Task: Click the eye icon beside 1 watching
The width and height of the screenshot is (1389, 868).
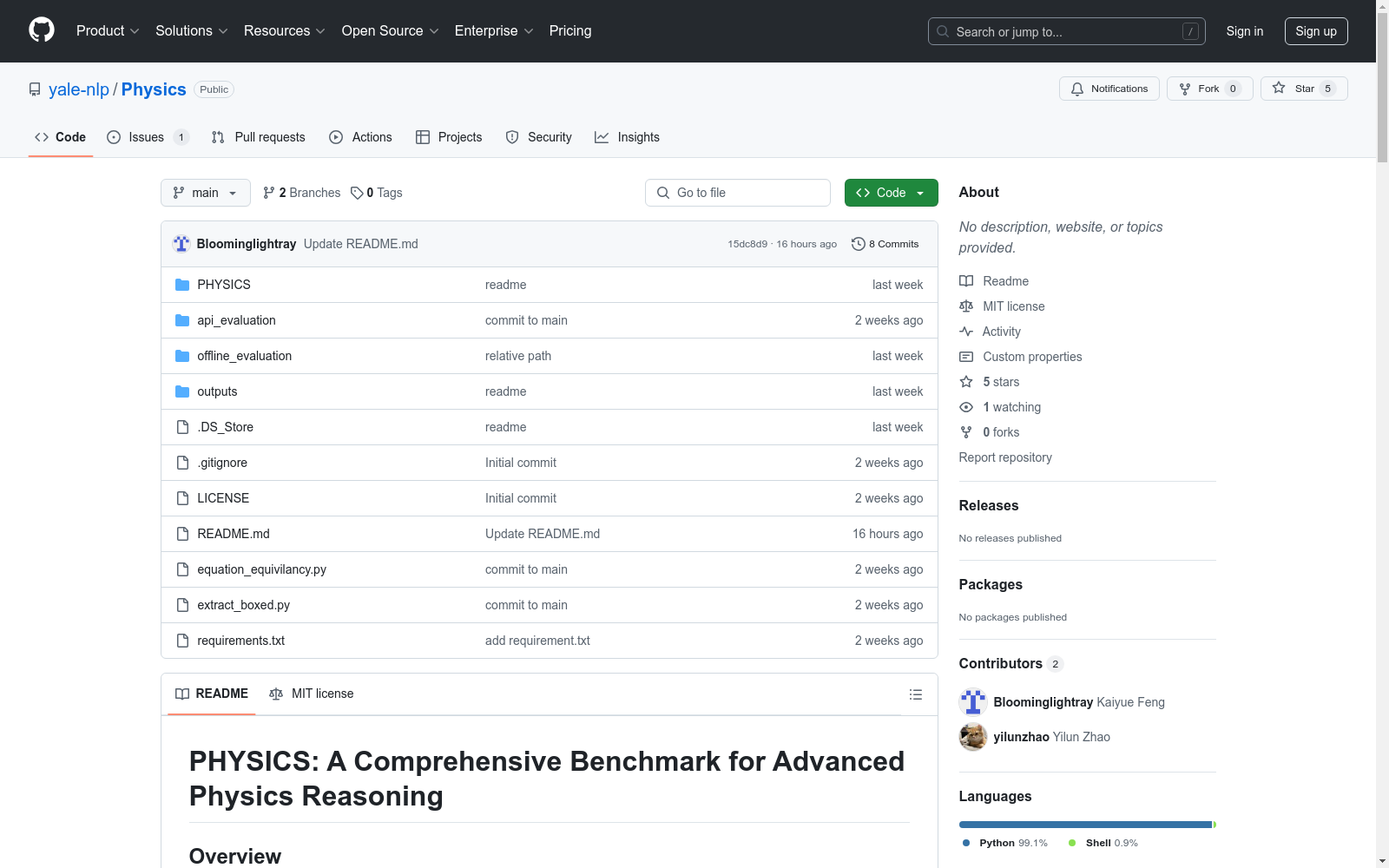Action: [966, 407]
